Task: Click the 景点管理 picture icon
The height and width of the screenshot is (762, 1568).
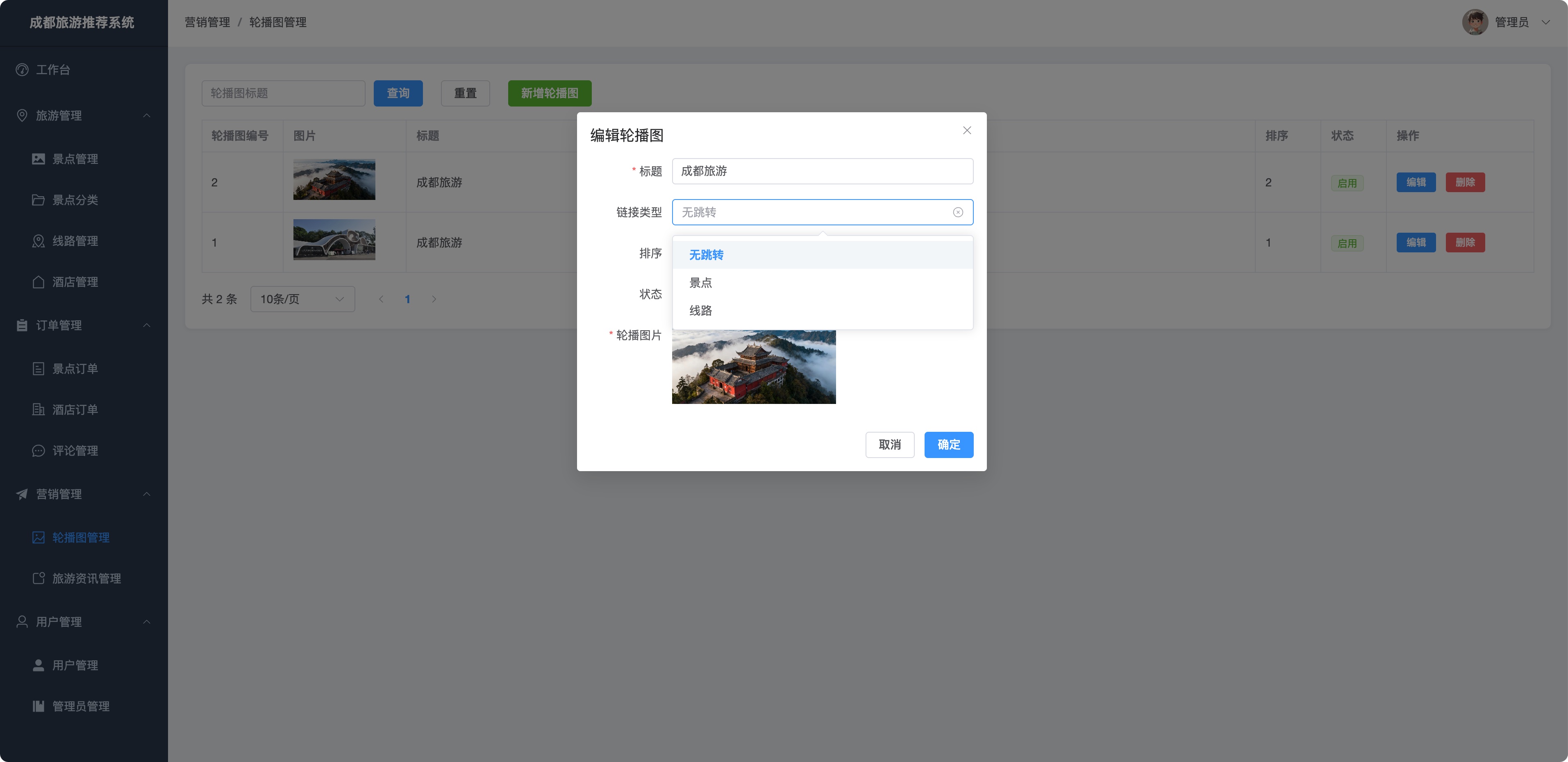Action: pyautogui.click(x=39, y=159)
